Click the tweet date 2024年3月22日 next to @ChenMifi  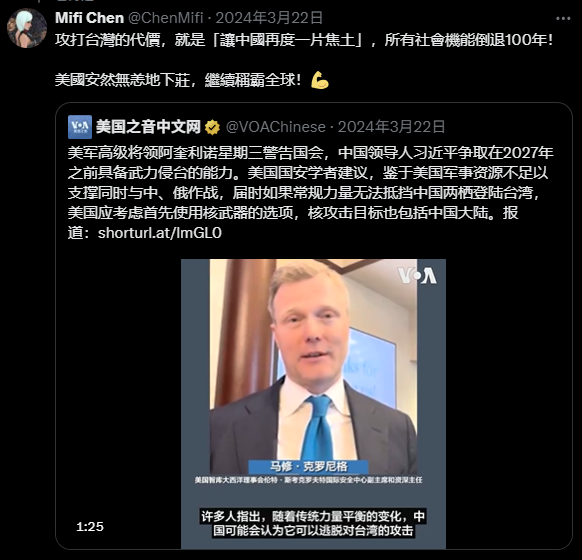[269, 18]
